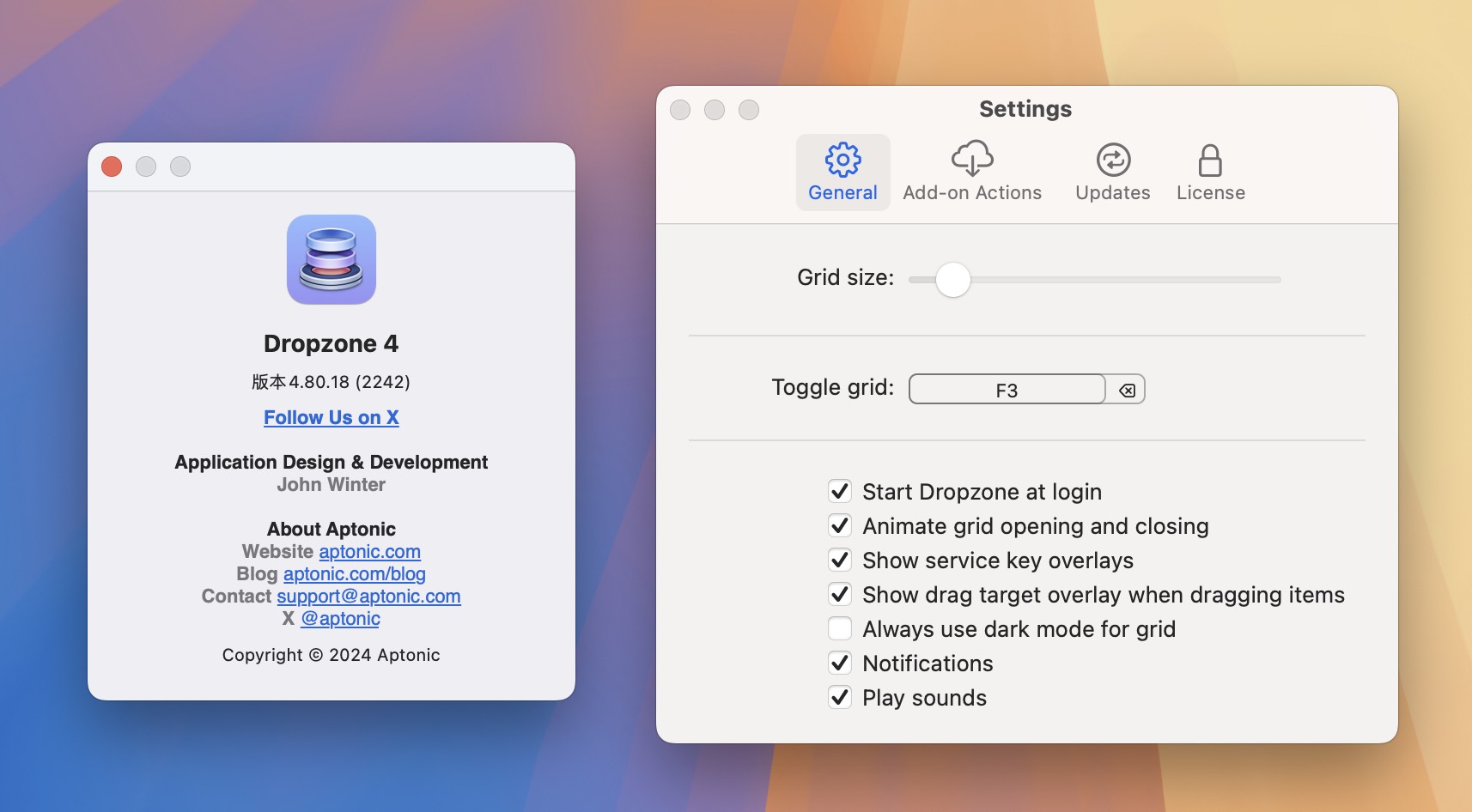
Task: Click the Dropzone 4 app icon
Action: pos(332,259)
